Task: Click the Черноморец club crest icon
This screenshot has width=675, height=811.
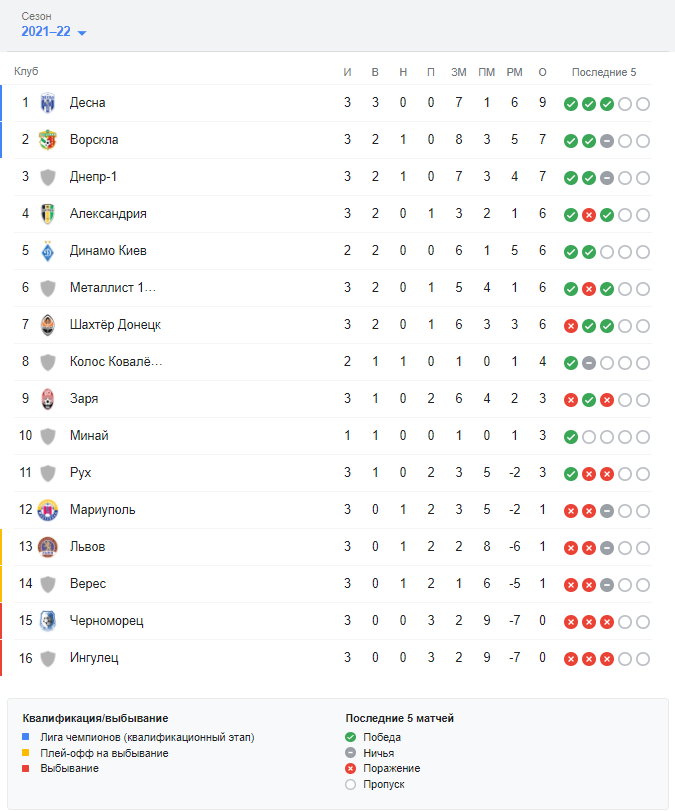Action: coord(48,621)
